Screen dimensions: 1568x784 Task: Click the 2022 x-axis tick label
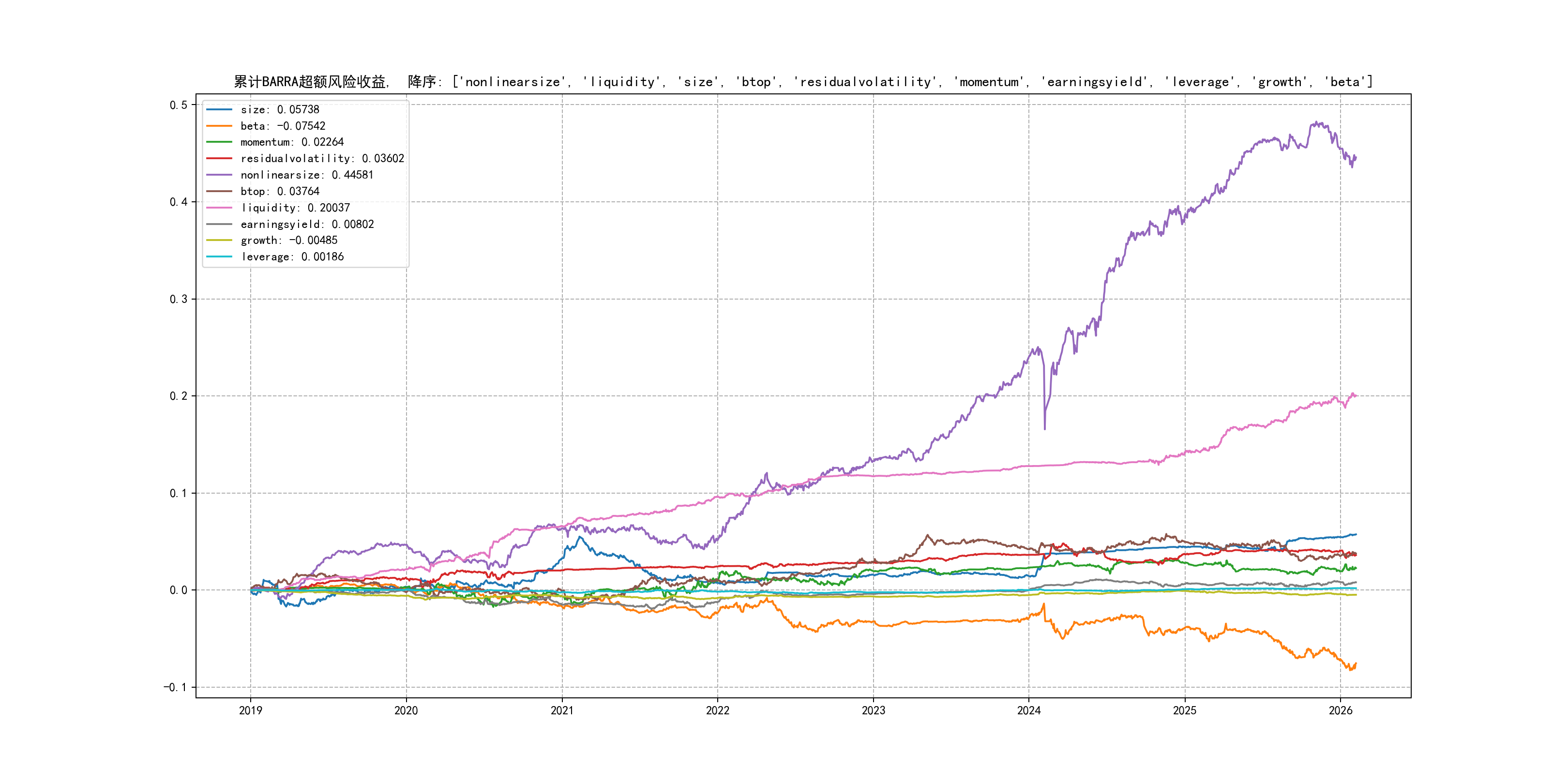(717, 710)
